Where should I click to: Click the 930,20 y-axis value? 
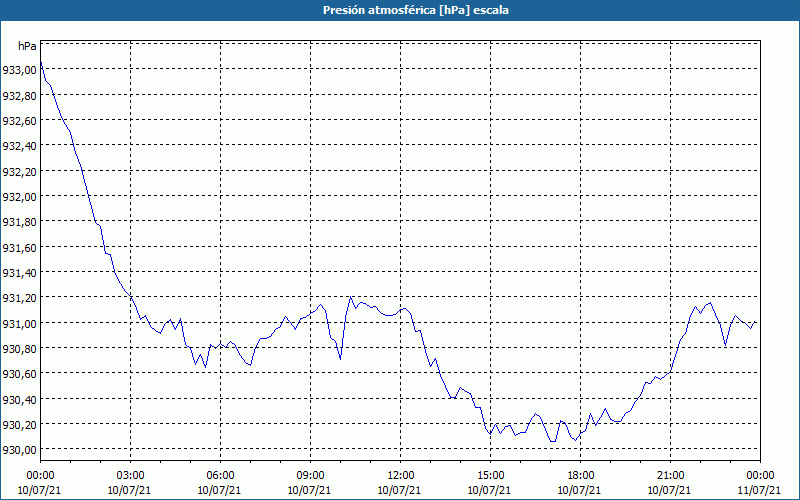19,425
